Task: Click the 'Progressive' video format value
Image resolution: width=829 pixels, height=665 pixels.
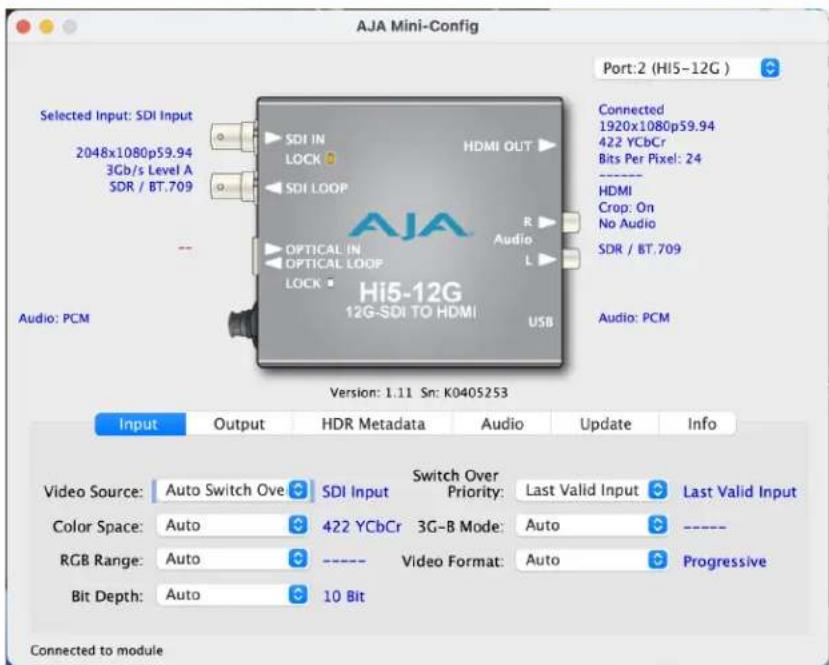Action: [725, 561]
